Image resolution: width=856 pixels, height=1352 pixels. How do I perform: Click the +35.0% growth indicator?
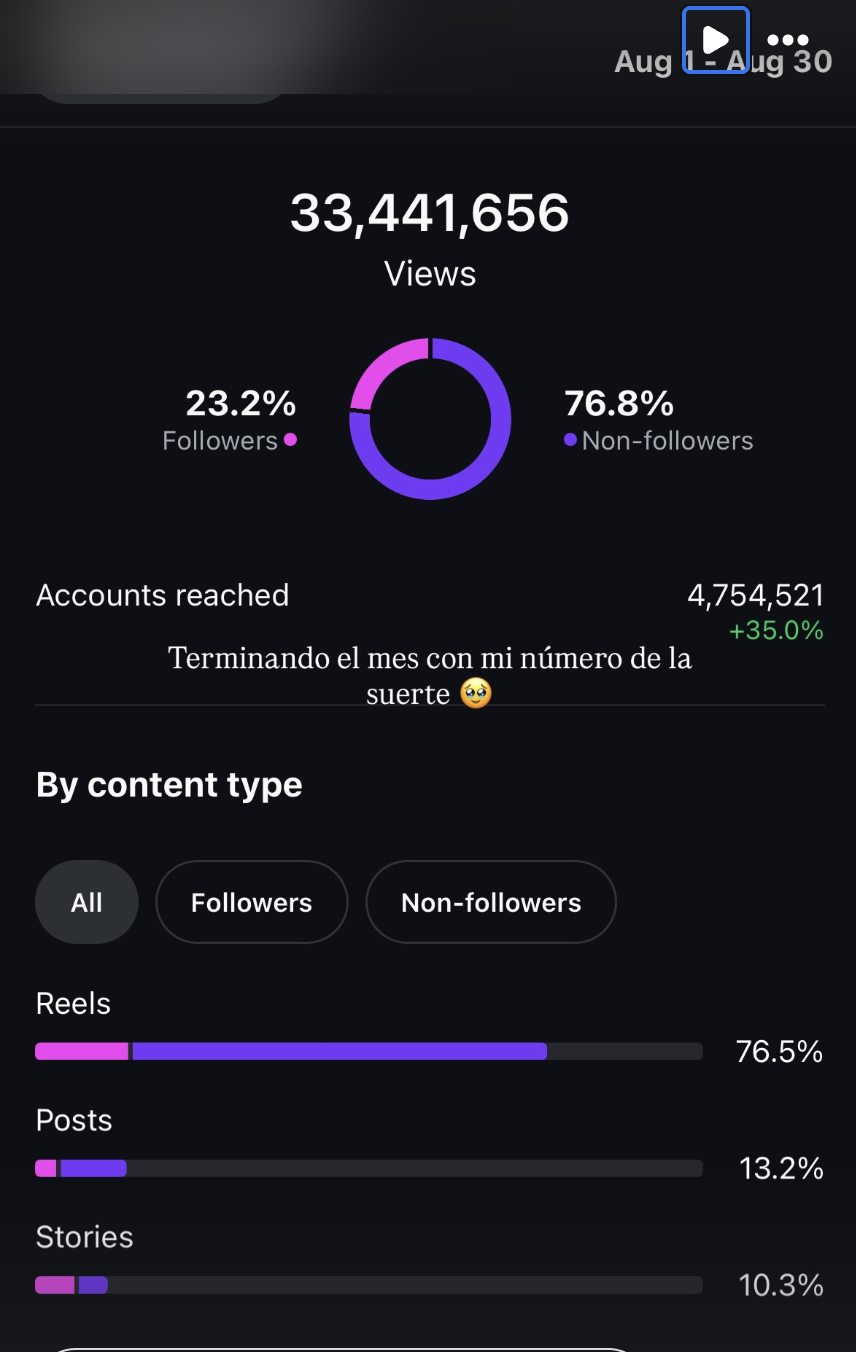pyautogui.click(x=776, y=631)
